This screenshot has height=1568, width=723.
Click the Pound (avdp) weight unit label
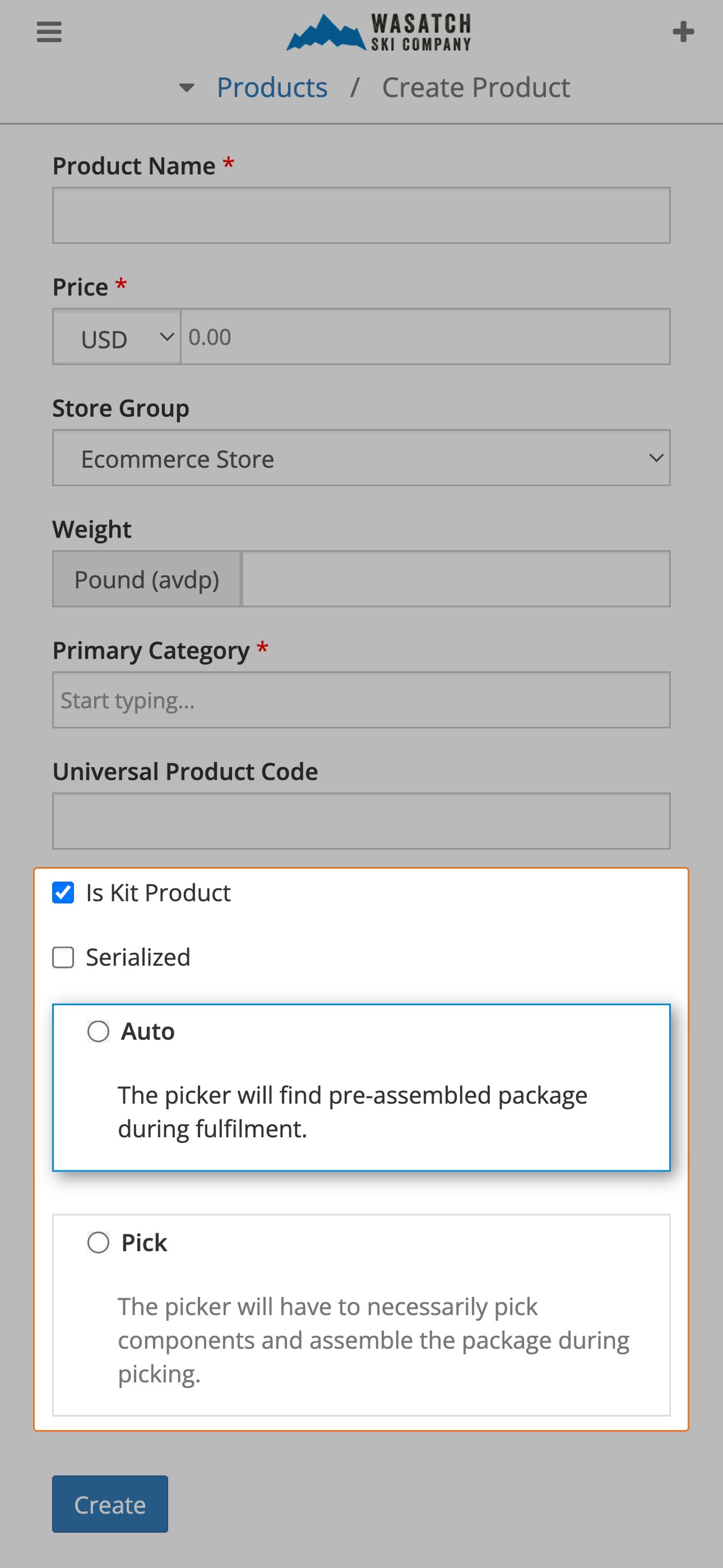[x=147, y=579]
